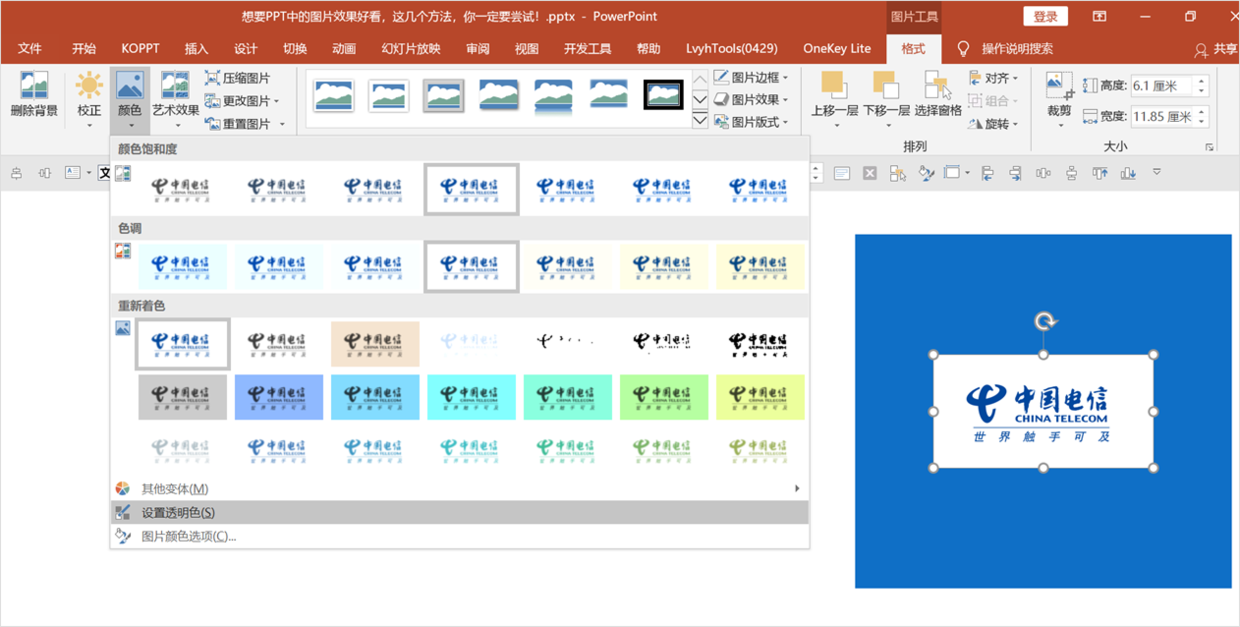Click the 宽度 (Width) 11.85 厘米 field
The height and width of the screenshot is (627, 1240).
pos(1161,117)
